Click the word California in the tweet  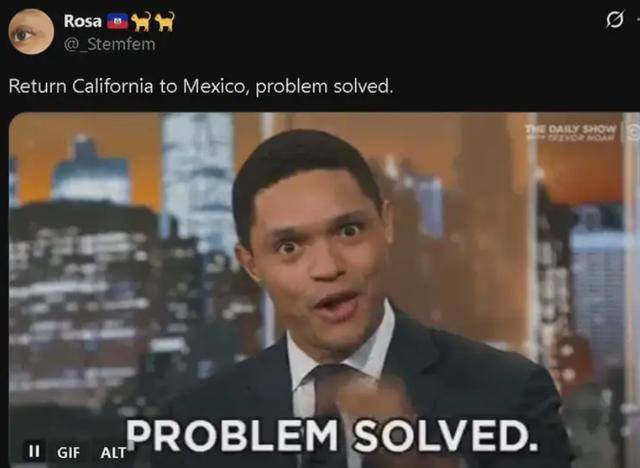[113, 86]
